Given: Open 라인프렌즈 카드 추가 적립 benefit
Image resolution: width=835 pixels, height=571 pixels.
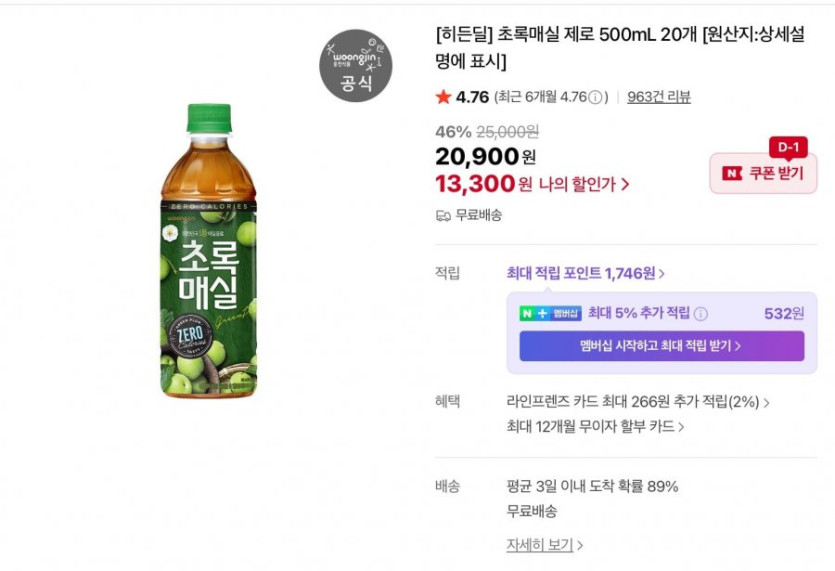Looking at the screenshot, I should coord(638,402).
